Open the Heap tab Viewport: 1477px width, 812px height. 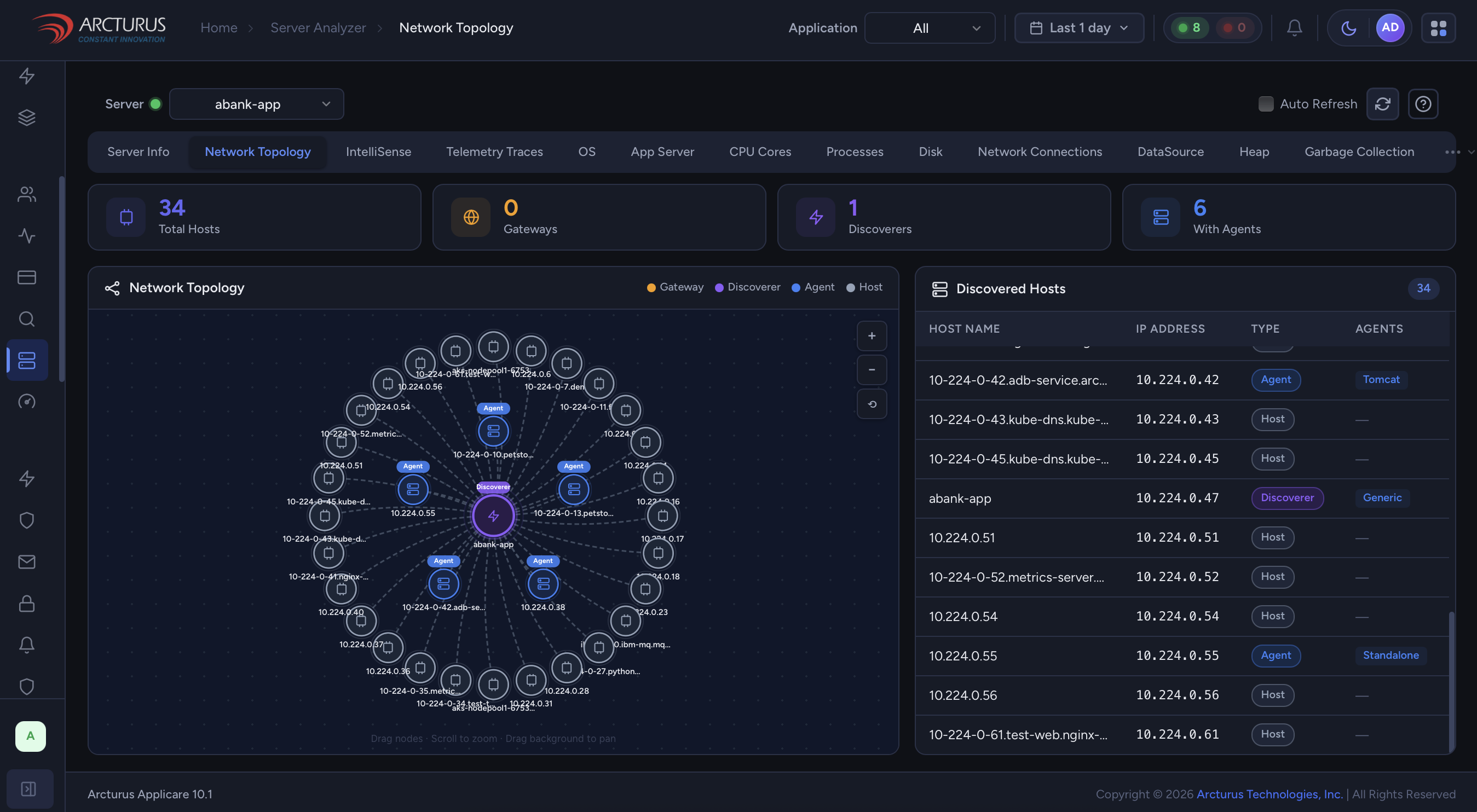(1254, 152)
